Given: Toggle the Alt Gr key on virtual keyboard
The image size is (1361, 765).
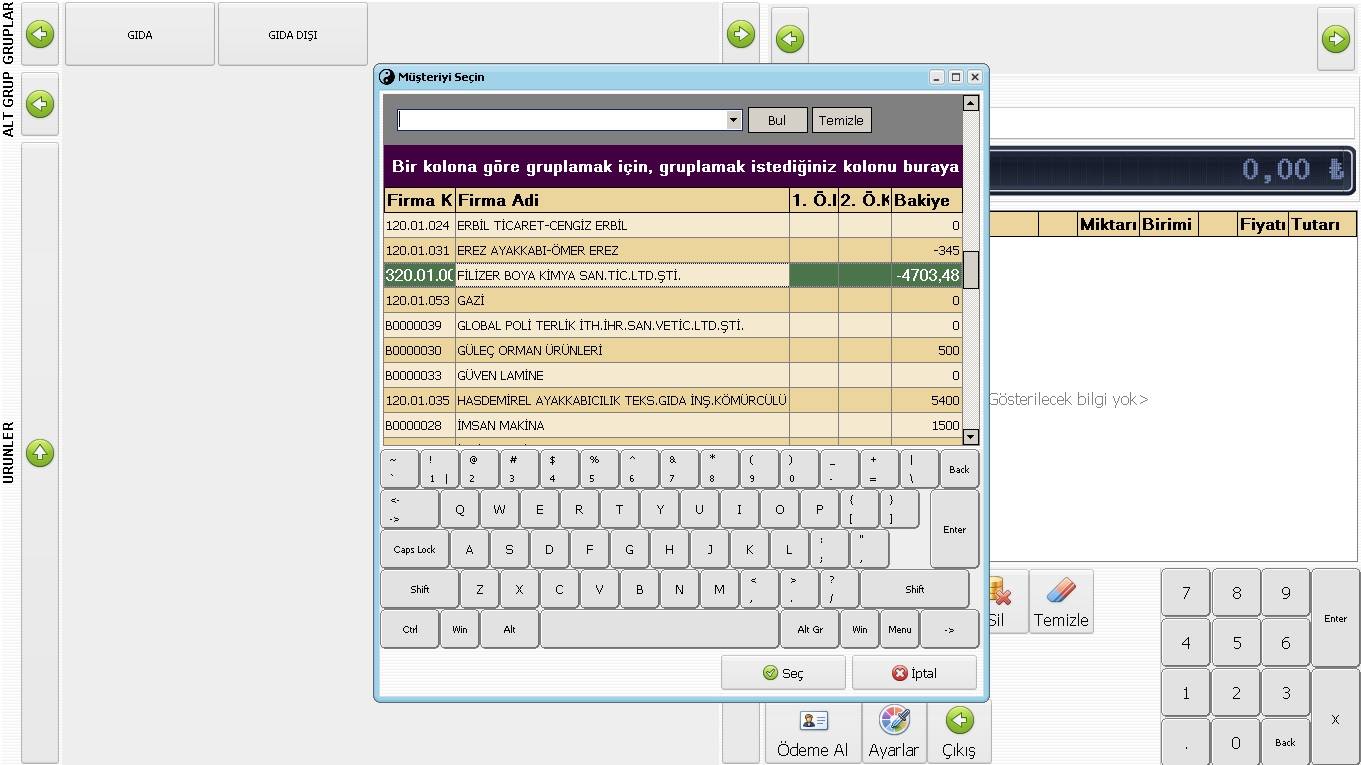Looking at the screenshot, I should click(810, 629).
